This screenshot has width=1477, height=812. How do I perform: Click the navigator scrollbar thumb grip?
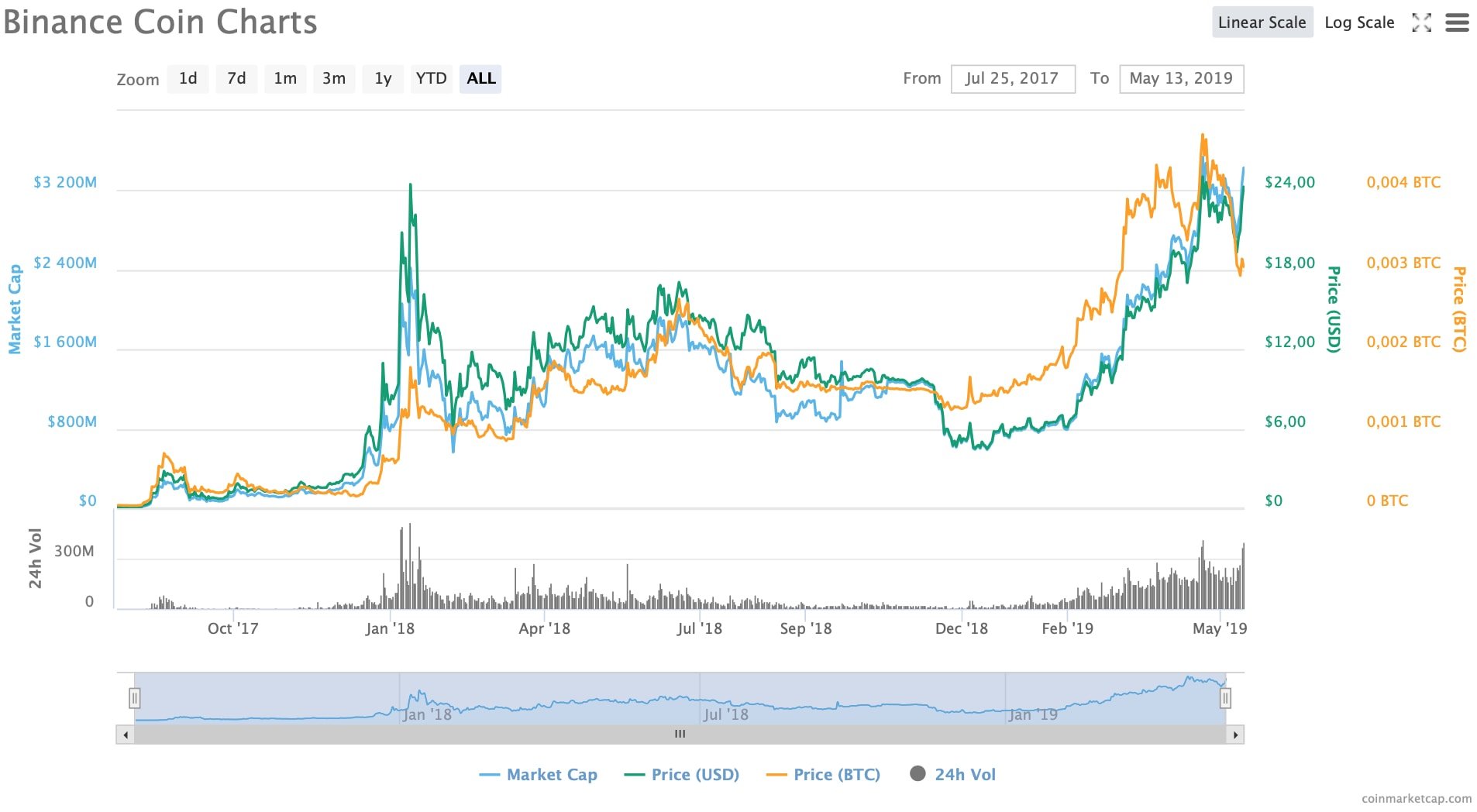(680, 735)
